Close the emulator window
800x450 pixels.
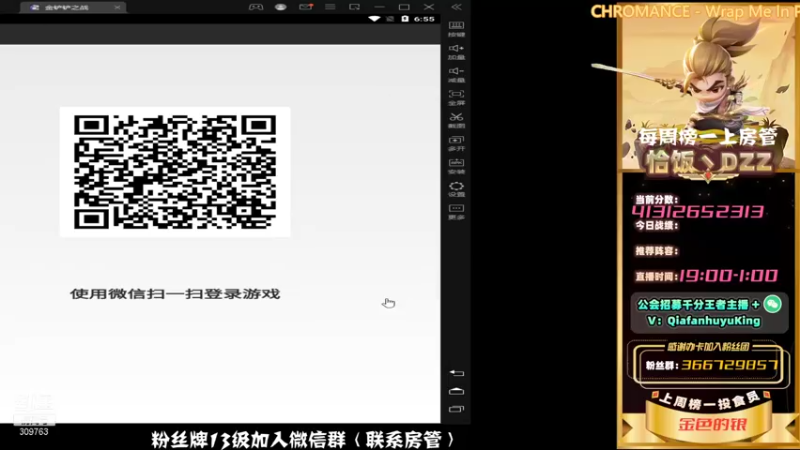pyautogui.click(x=429, y=7)
